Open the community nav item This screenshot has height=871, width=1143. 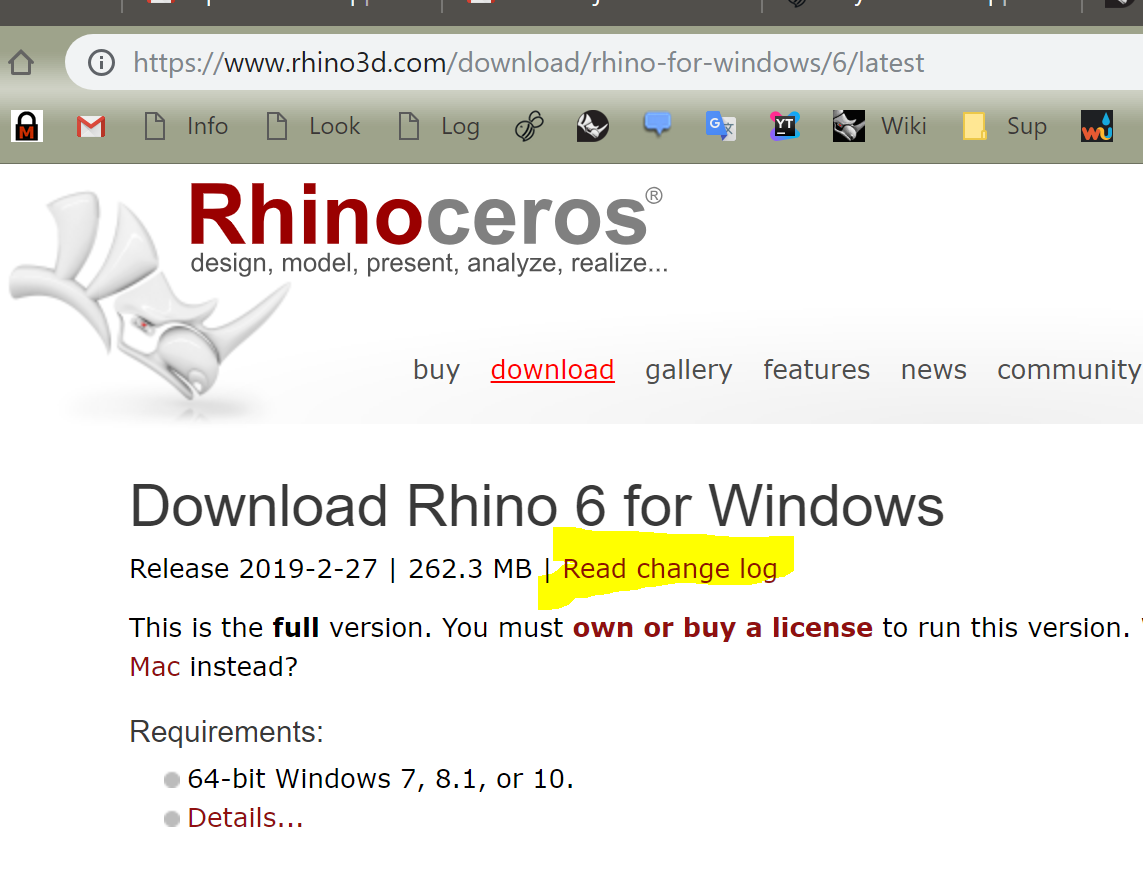coord(1069,370)
